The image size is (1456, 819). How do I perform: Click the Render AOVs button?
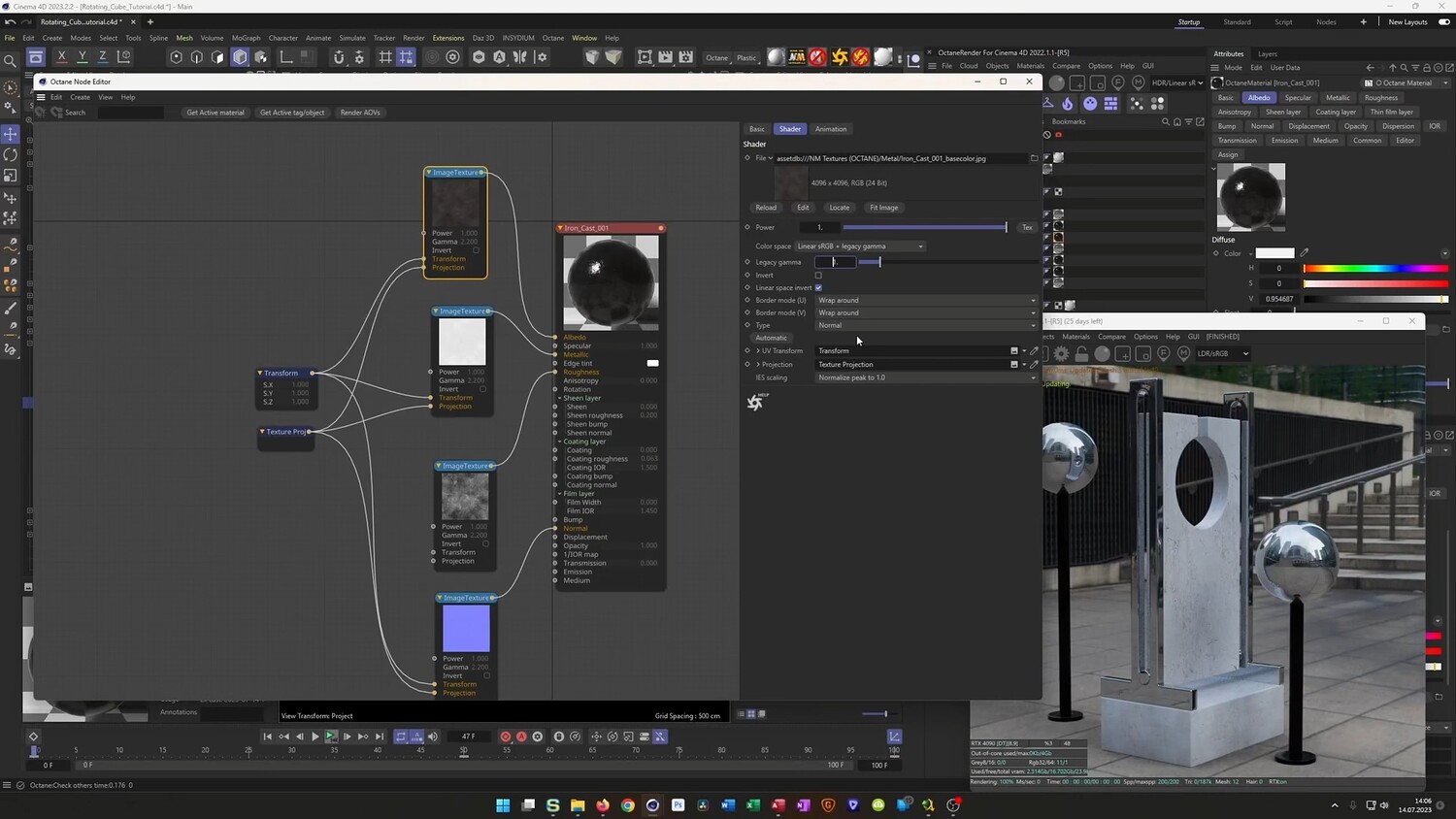[x=360, y=113]
